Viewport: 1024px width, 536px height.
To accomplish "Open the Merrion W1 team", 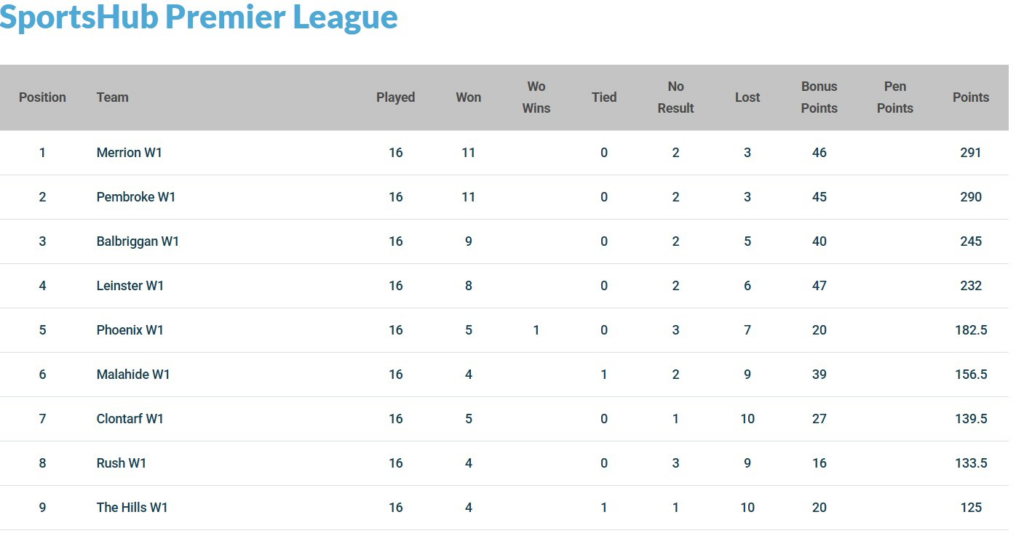I will pos(129,153).
